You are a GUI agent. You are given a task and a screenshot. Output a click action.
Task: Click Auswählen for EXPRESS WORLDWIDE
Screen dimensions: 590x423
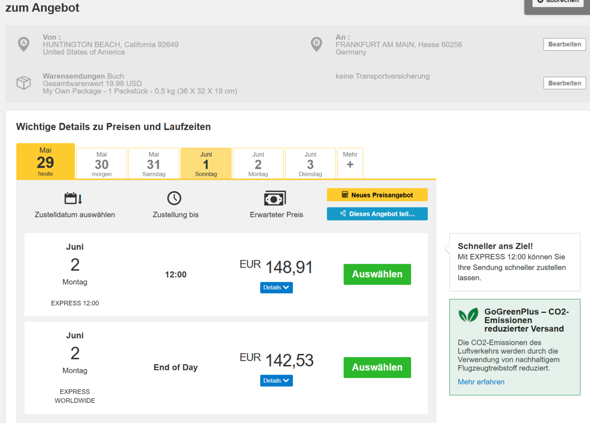point(377,367)
